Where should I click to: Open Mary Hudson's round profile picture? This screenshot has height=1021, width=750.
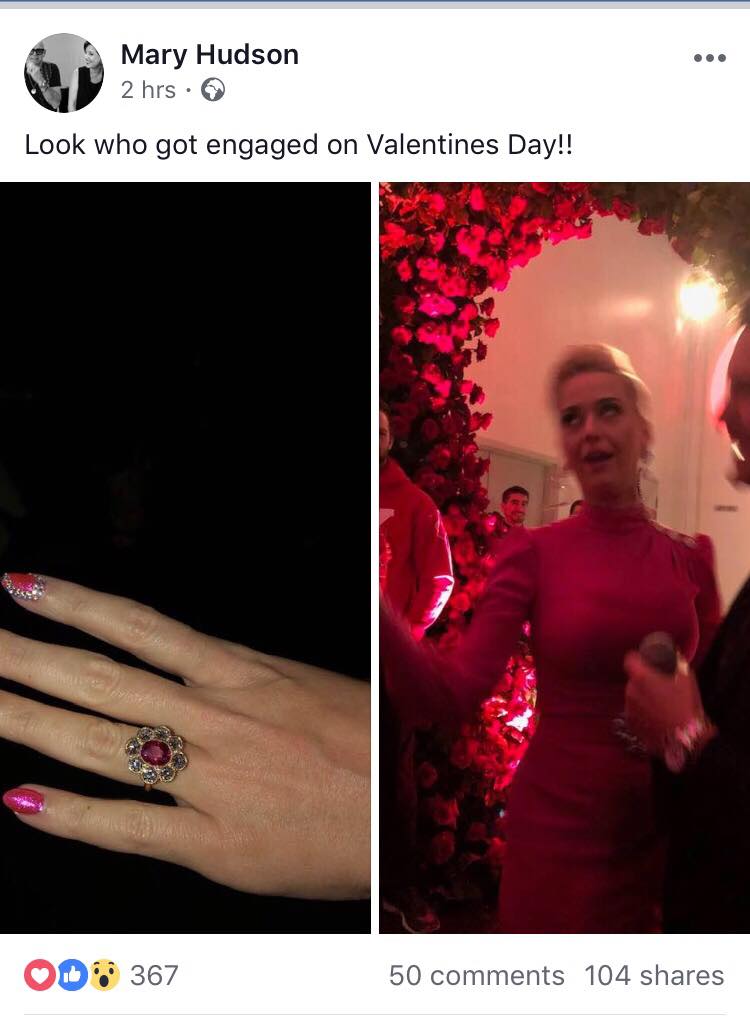pos(64,72)
